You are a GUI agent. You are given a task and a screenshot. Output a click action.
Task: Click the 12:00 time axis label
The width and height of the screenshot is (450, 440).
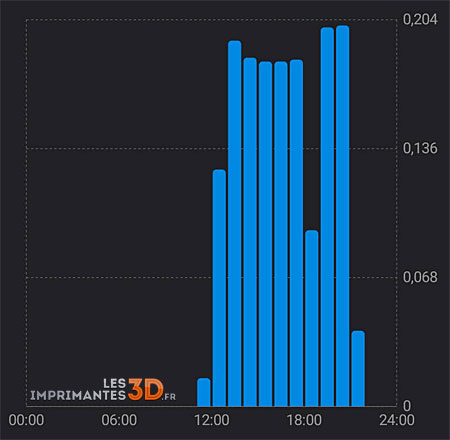tap(212, 420)
